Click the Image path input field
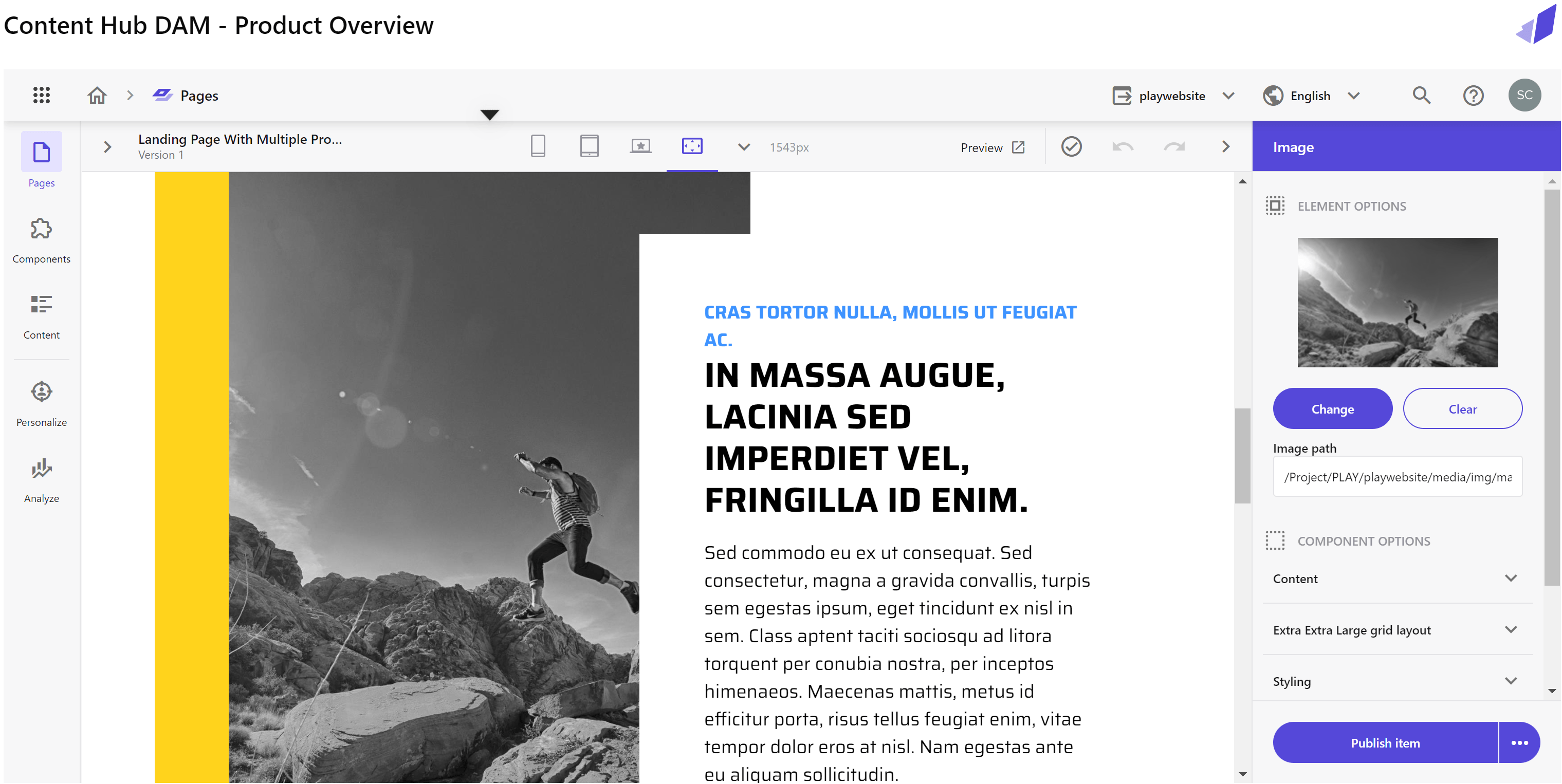Screen dimensions: 1562x784 point(1397,477)
